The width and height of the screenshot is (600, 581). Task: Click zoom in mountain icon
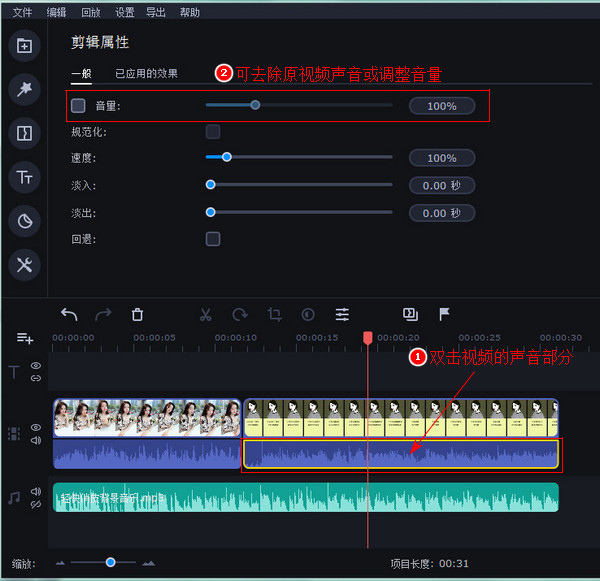click(148, 563)
